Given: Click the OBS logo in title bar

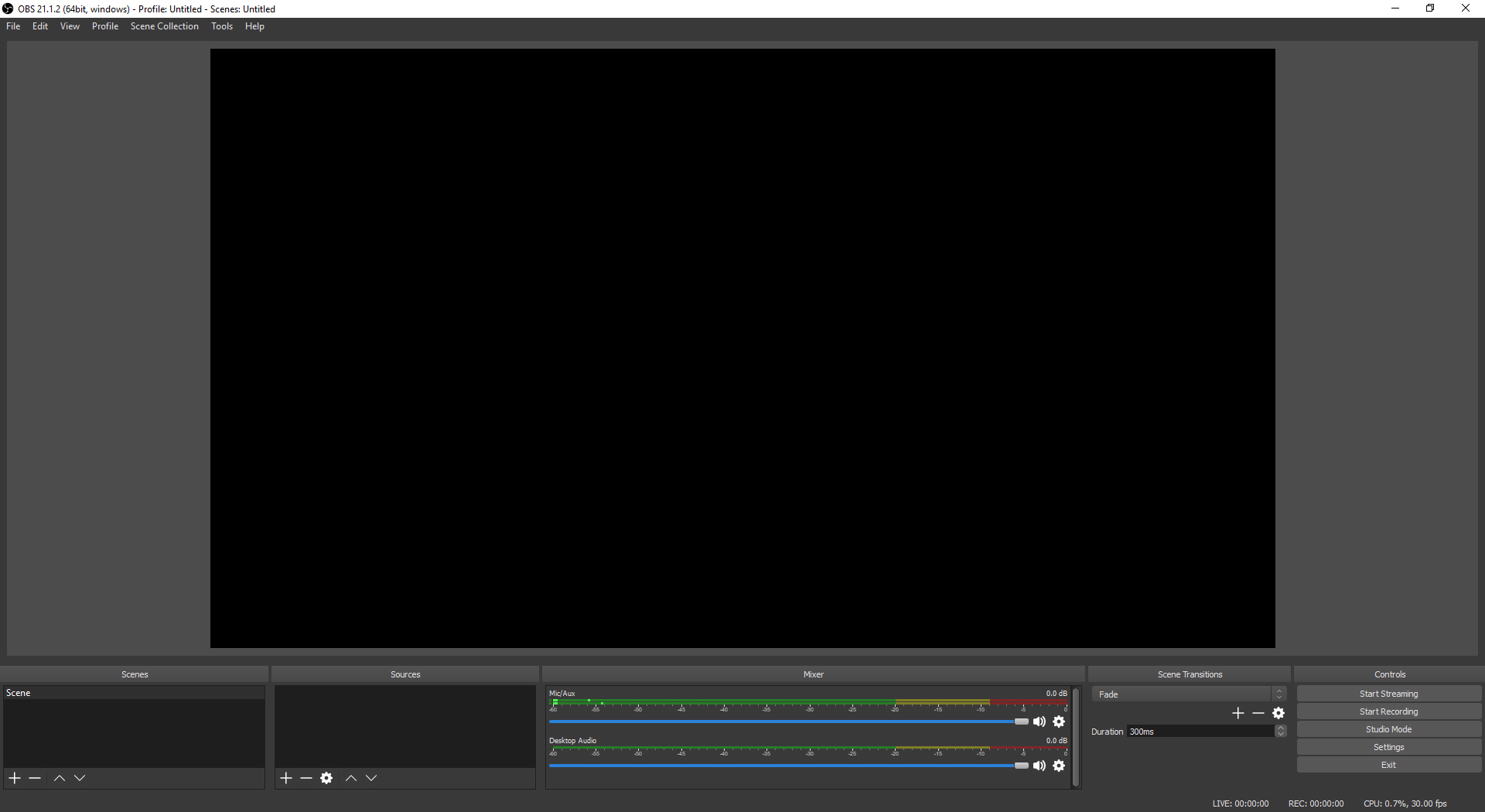Looking at the screenshot, I should 8,9.
